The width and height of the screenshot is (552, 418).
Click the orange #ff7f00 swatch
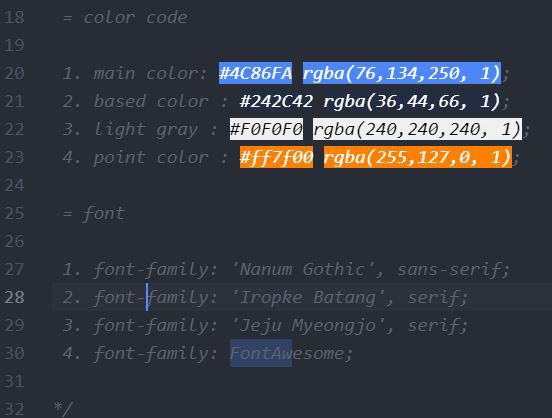click(x=276, y=157)
